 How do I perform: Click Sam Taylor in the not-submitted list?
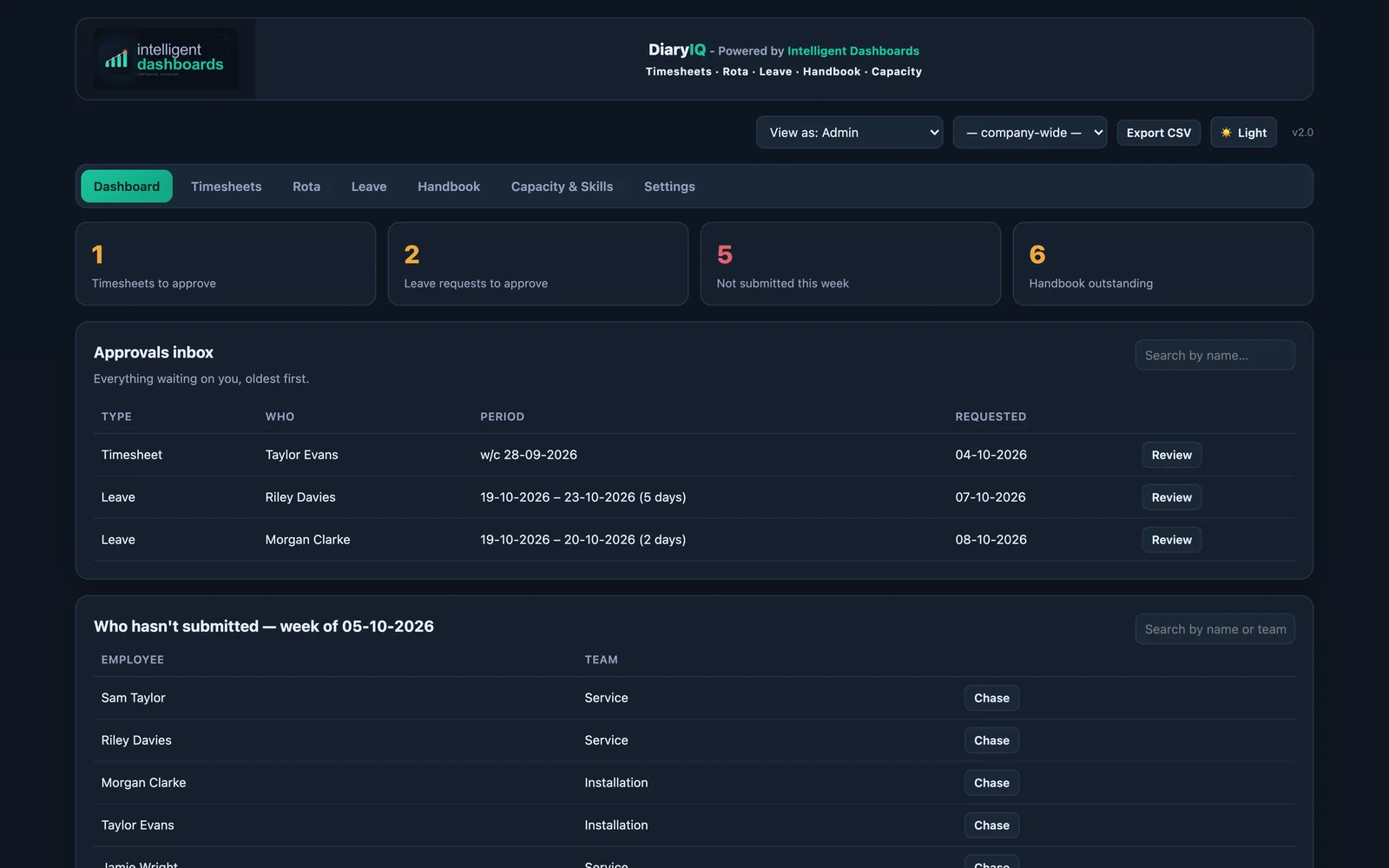133,698
